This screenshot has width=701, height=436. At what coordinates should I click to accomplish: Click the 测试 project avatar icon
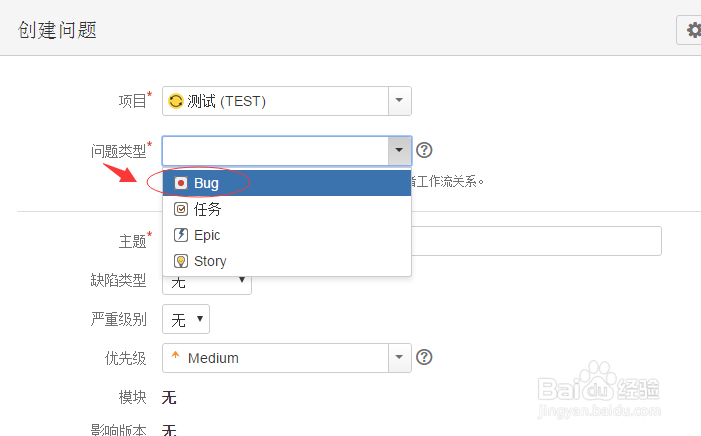coord(176,101)
